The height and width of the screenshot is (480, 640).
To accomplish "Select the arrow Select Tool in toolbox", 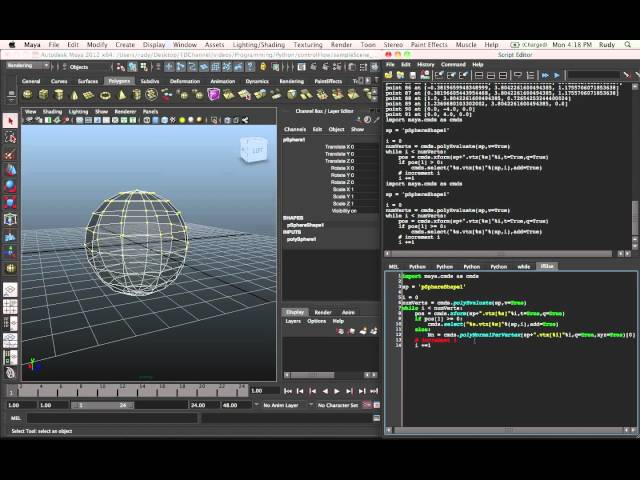I will 10,120.
